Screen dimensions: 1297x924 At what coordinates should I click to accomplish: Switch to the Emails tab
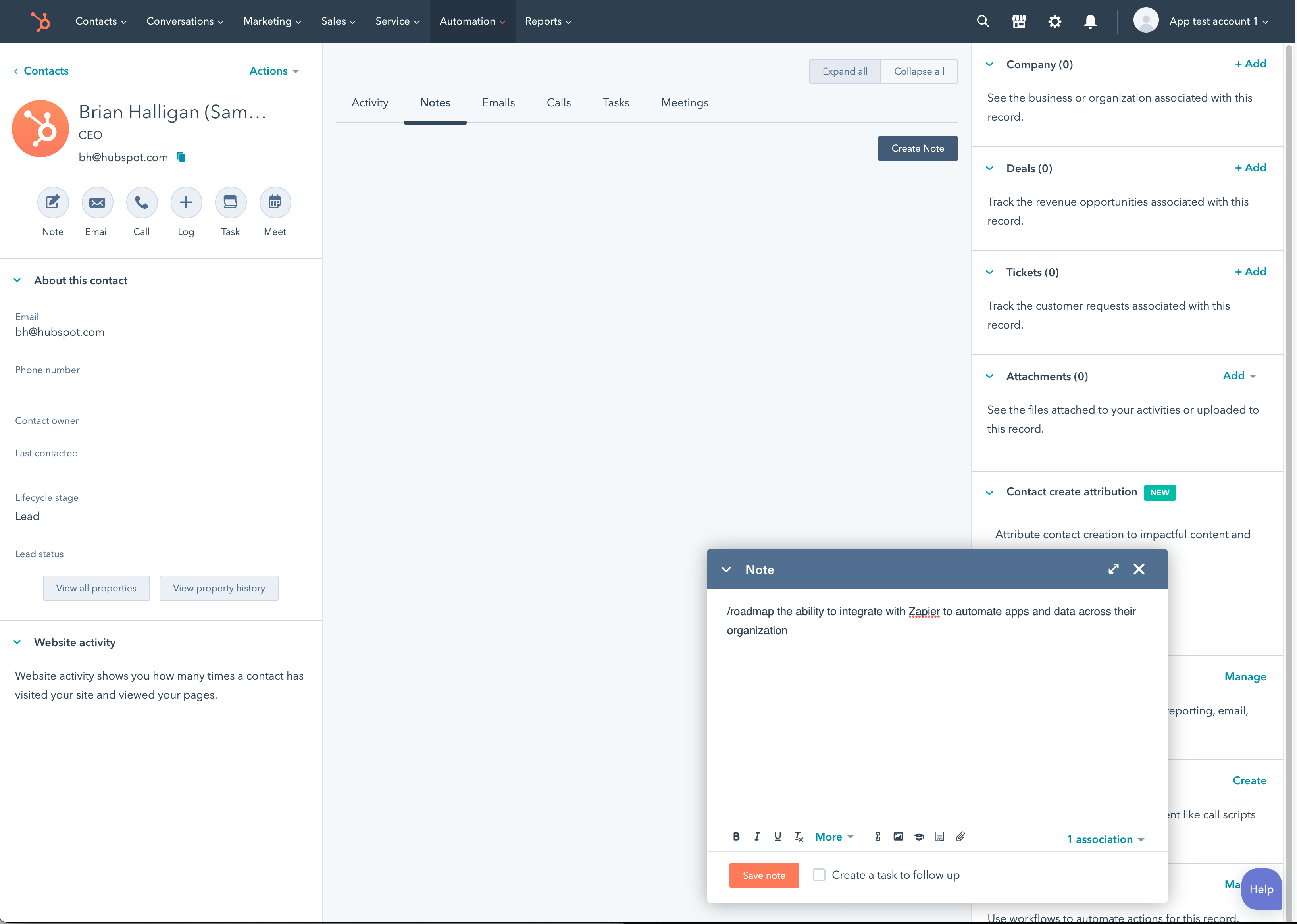(498, 103)
